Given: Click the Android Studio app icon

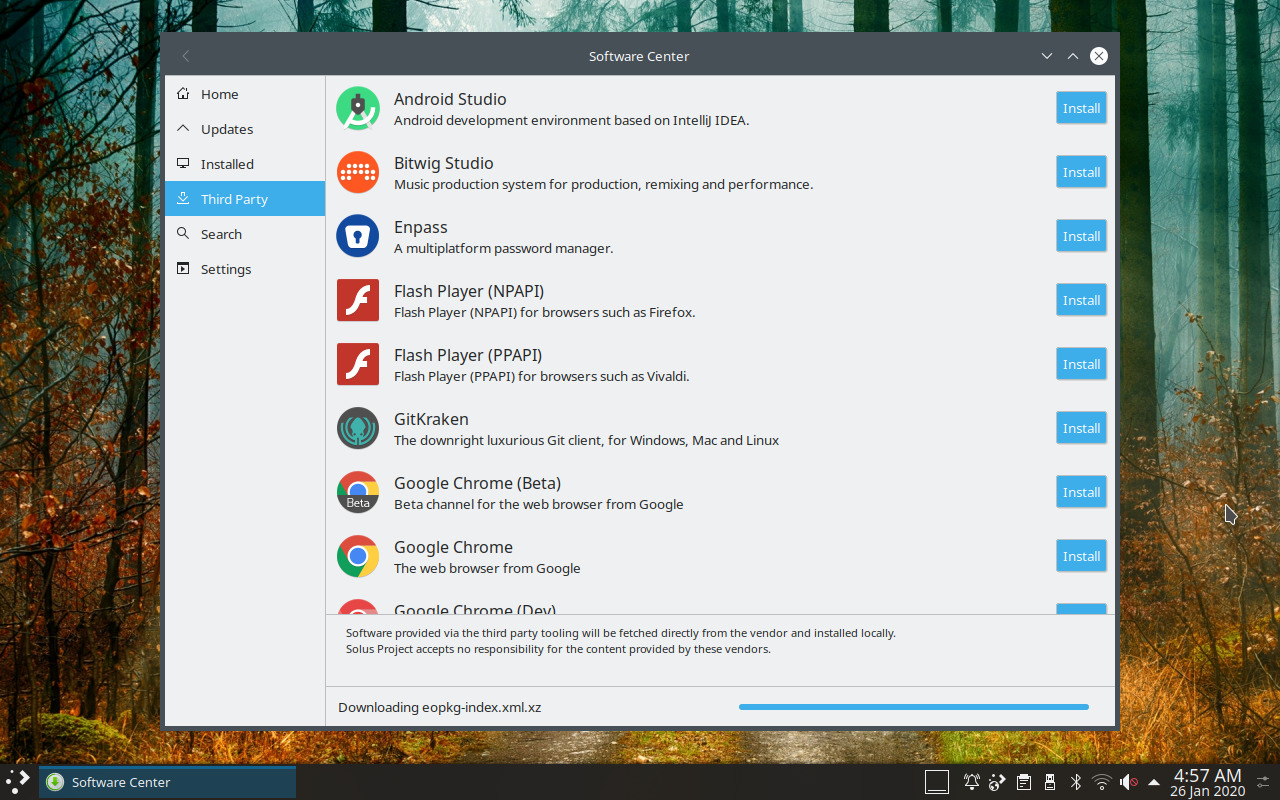Looking at the screenshot, I should pos(357,108).
